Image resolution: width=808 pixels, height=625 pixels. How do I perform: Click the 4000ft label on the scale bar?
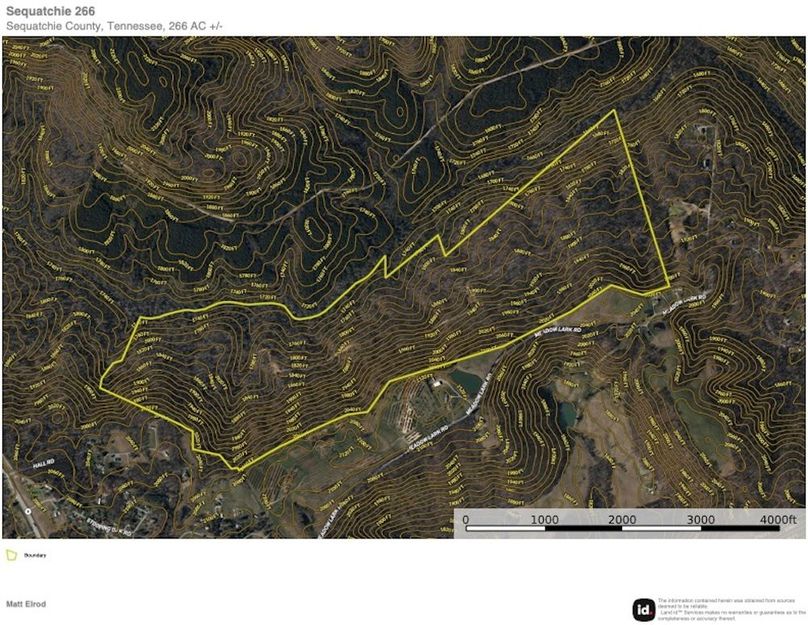[x=776, y=520]
